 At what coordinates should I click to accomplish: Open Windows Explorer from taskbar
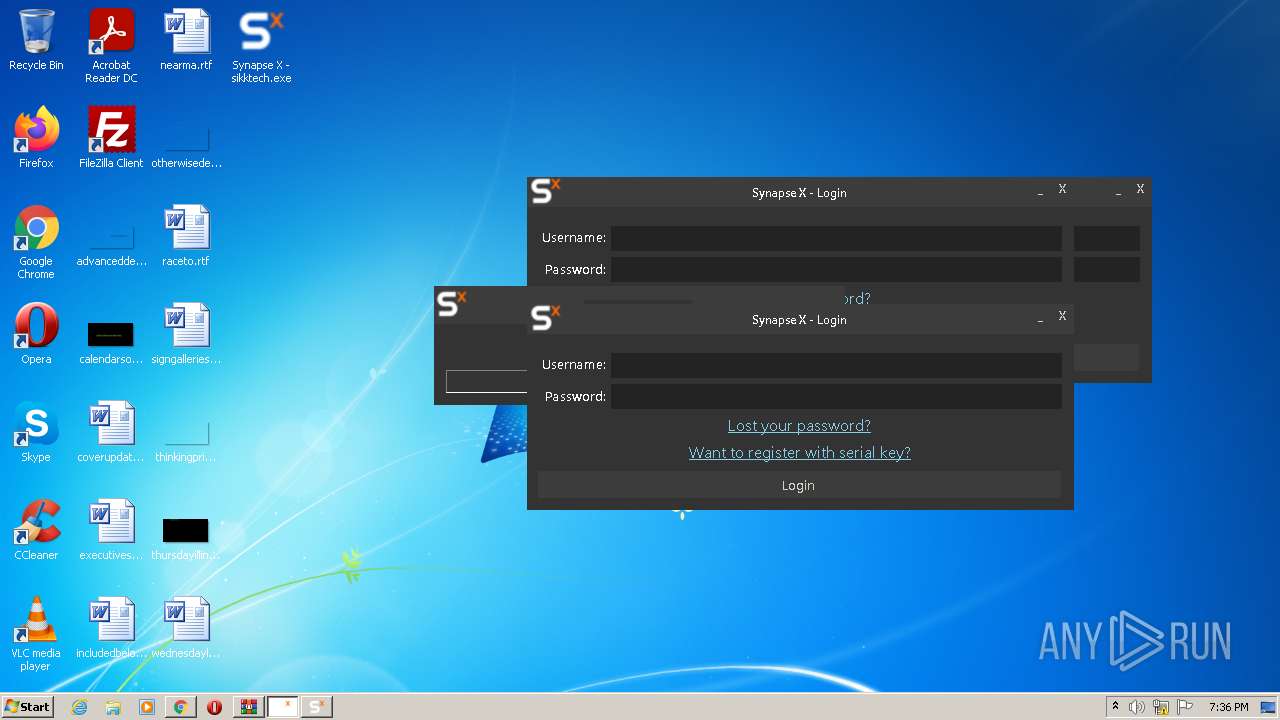click(113, 707)
